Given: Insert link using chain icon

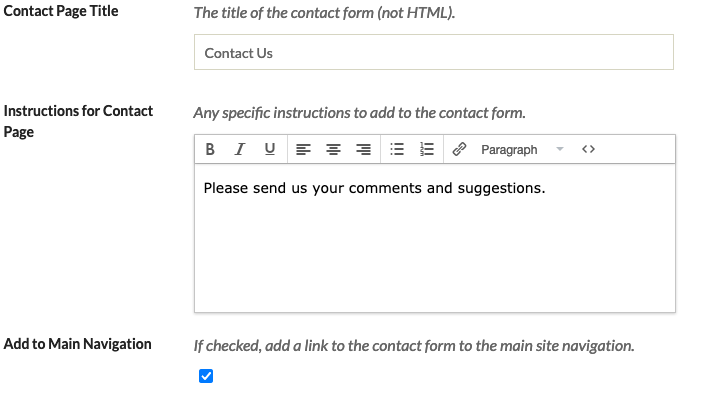Looking at the screenshot, I should point(459,149).
